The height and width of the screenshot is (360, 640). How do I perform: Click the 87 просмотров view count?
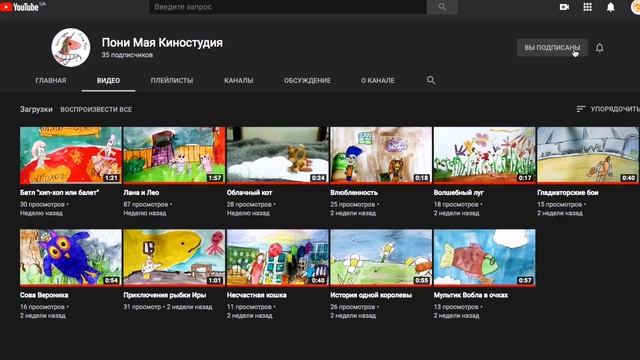click(146, 204)
